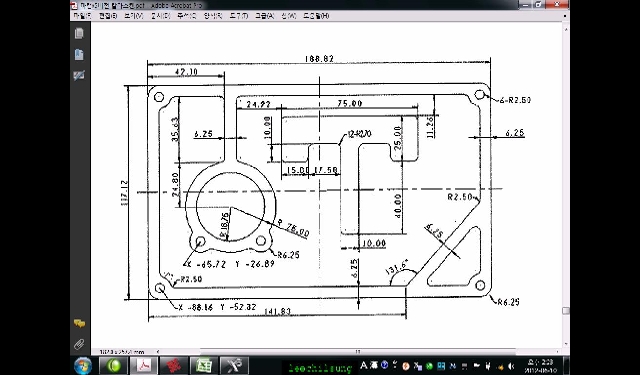Open the Pages thumbnails panel icon
Screen dimensions: 640x375
79,33
